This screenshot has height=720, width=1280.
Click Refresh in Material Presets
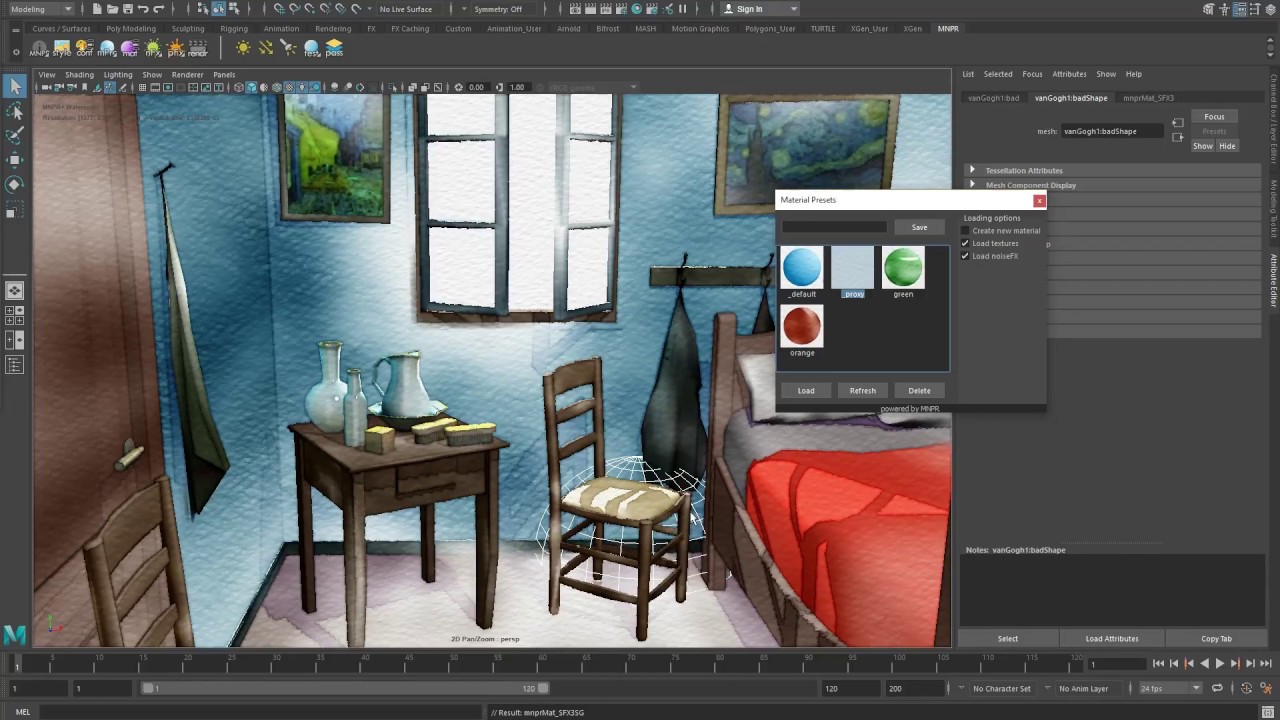(x=863, y=391)
